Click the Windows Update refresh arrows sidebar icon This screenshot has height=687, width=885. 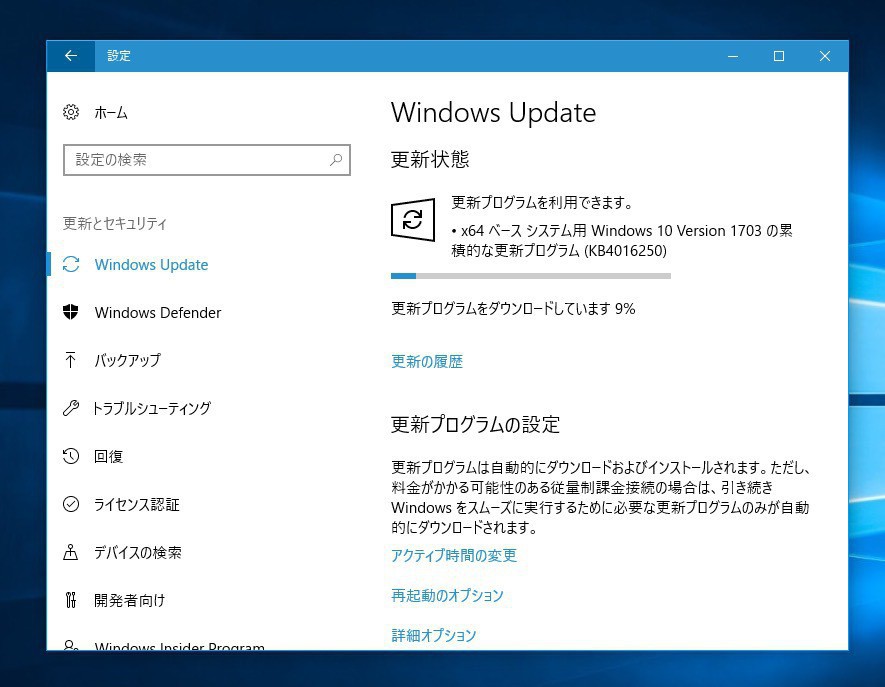click(71, 264)
